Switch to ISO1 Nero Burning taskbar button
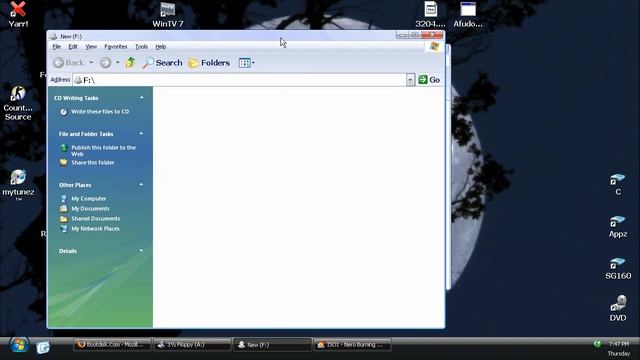 click(x=352, y=344)
